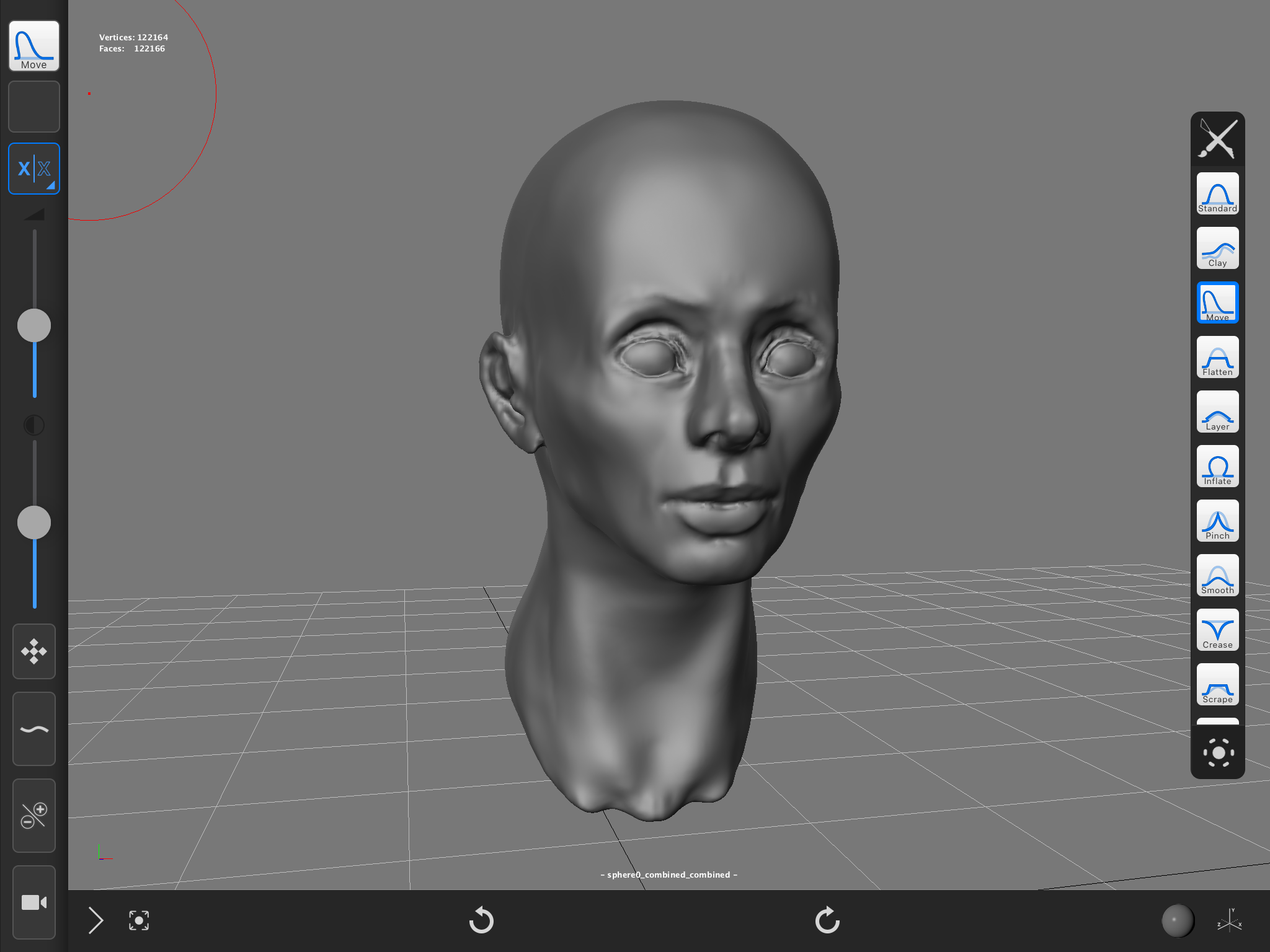Adjust the brush size slider handle
The image size is (1270, 952).
pos(34,325)
